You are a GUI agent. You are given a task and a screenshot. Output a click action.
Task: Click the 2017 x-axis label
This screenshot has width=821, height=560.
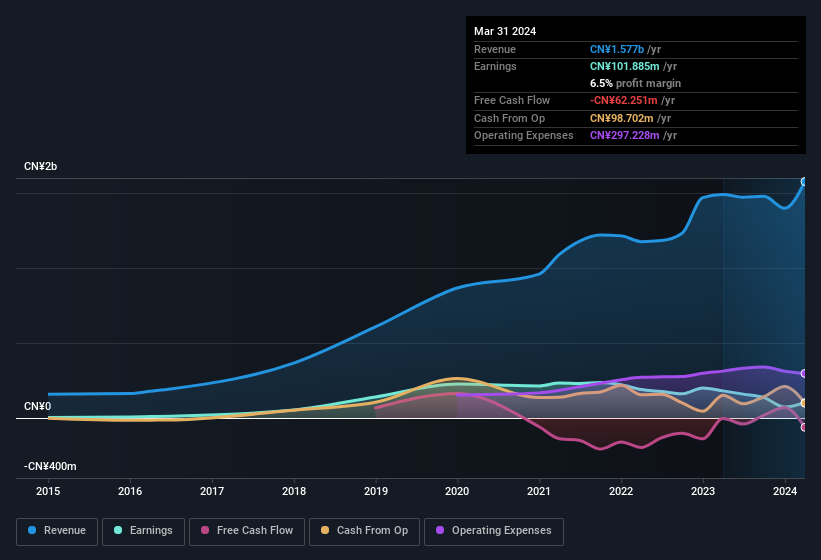click(x=212, y=491)
